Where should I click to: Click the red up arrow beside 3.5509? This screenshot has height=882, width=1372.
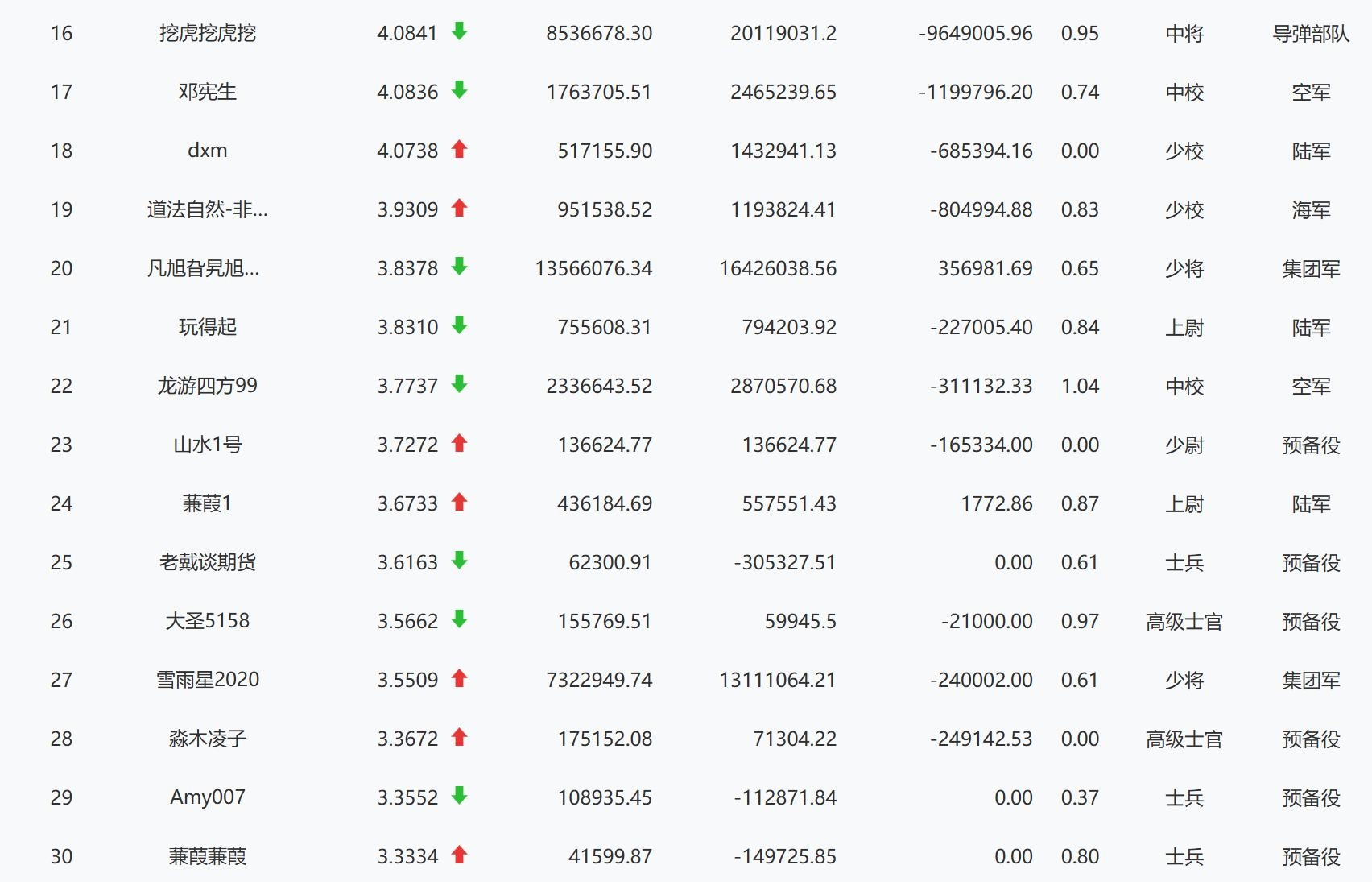tap(459, 679)
